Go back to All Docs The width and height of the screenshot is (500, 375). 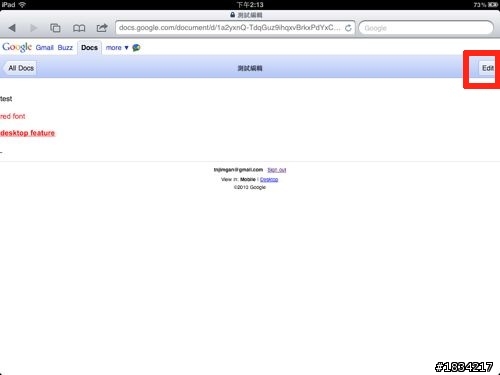[20, 68]
